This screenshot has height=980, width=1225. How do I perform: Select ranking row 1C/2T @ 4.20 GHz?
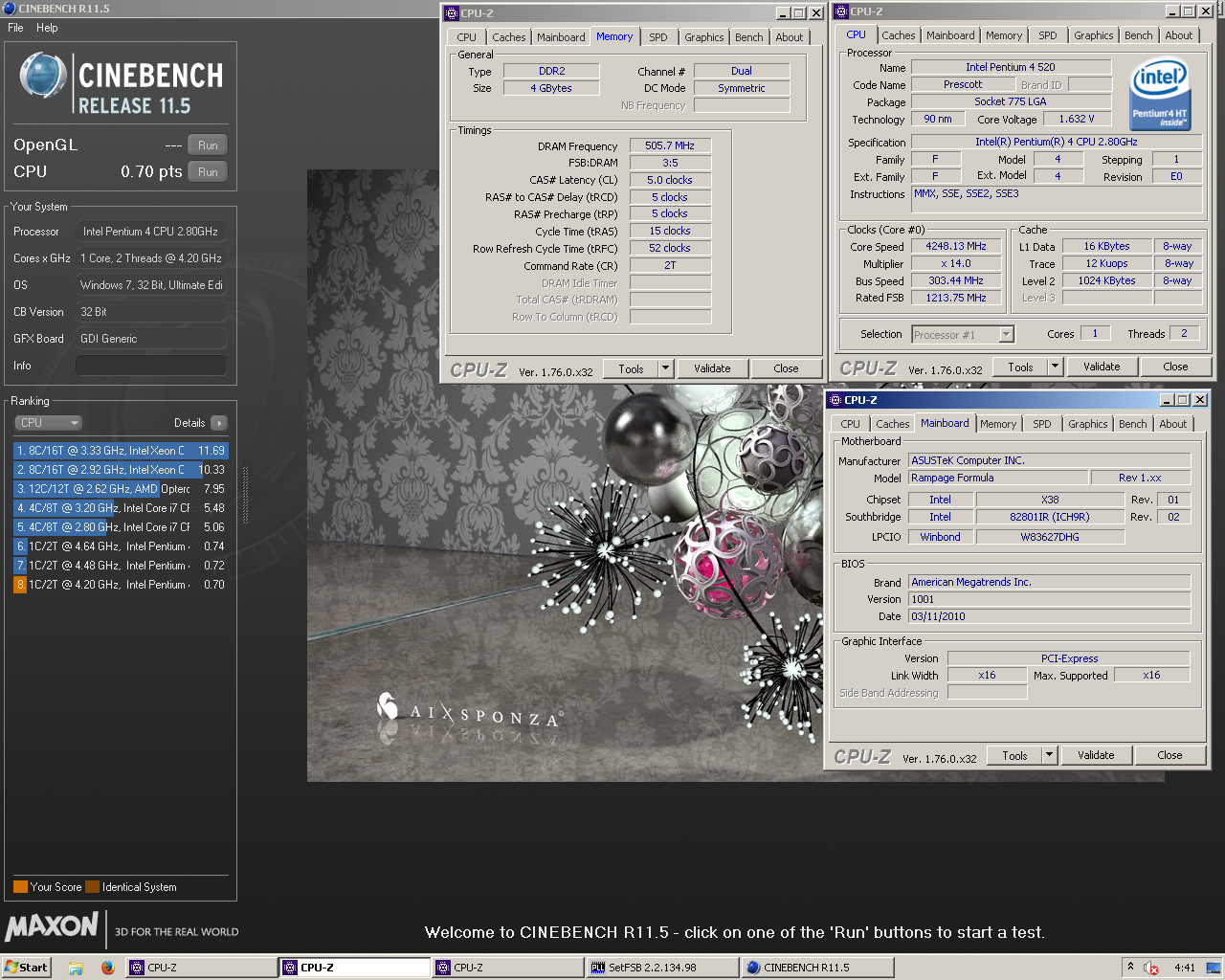click(x=121, y=585)
